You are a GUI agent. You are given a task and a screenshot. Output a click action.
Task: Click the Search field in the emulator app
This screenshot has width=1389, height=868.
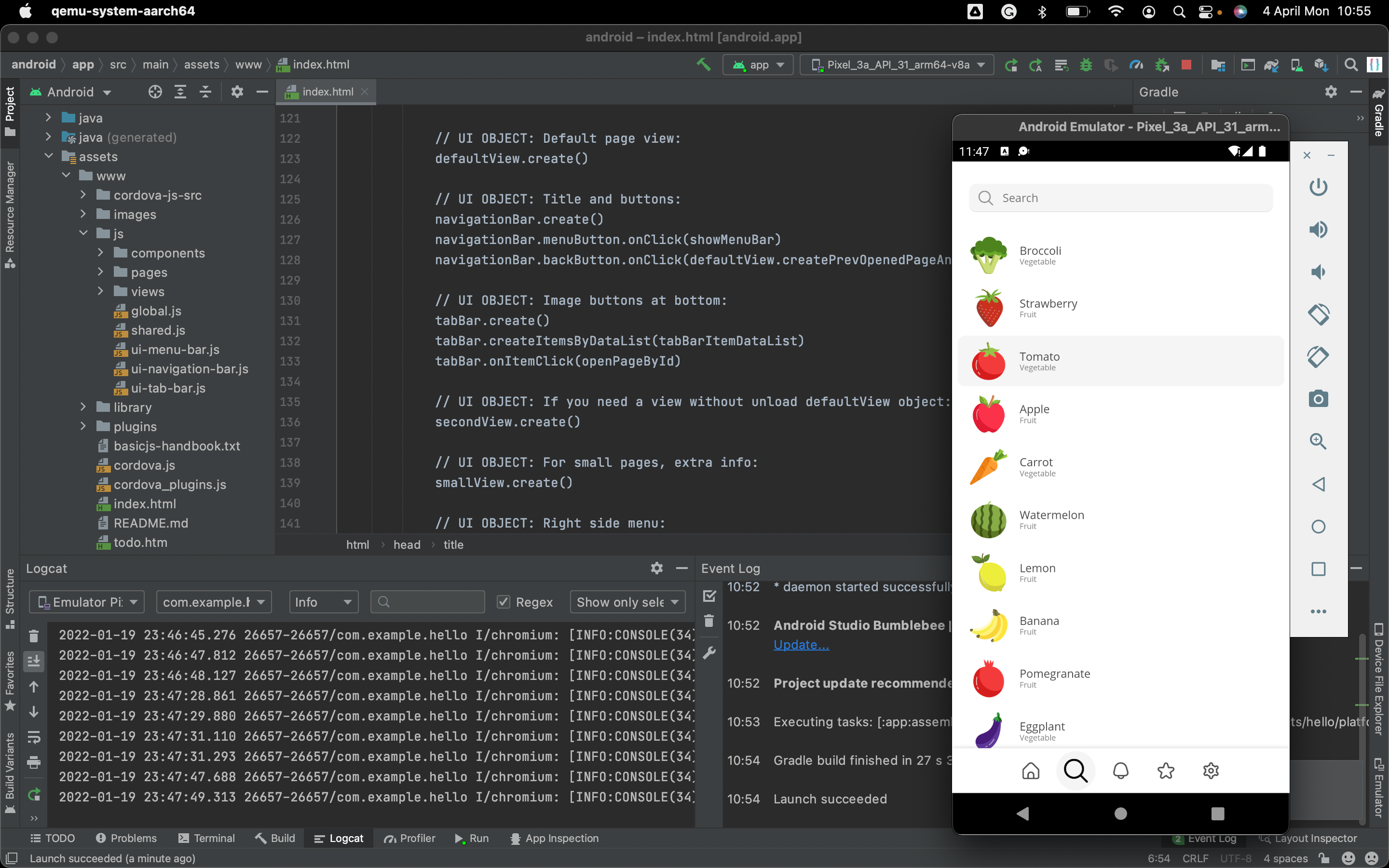(1120, 198)
